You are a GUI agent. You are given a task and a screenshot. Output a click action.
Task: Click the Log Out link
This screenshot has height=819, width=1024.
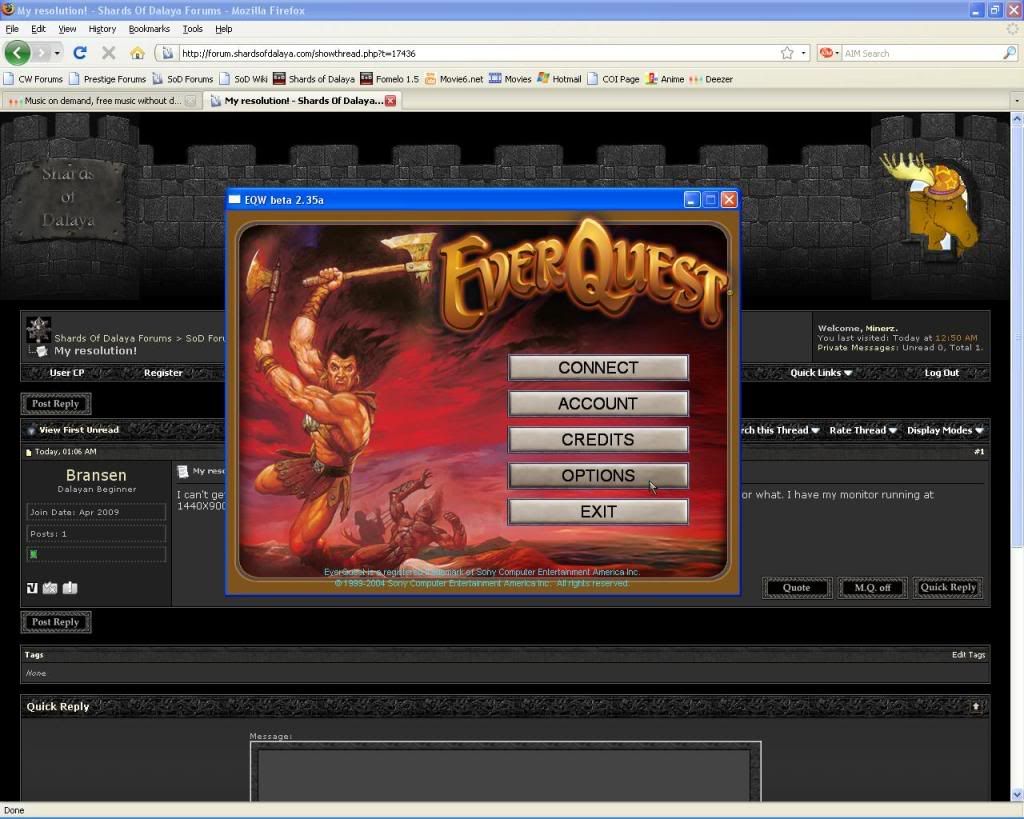coord(942,373)
